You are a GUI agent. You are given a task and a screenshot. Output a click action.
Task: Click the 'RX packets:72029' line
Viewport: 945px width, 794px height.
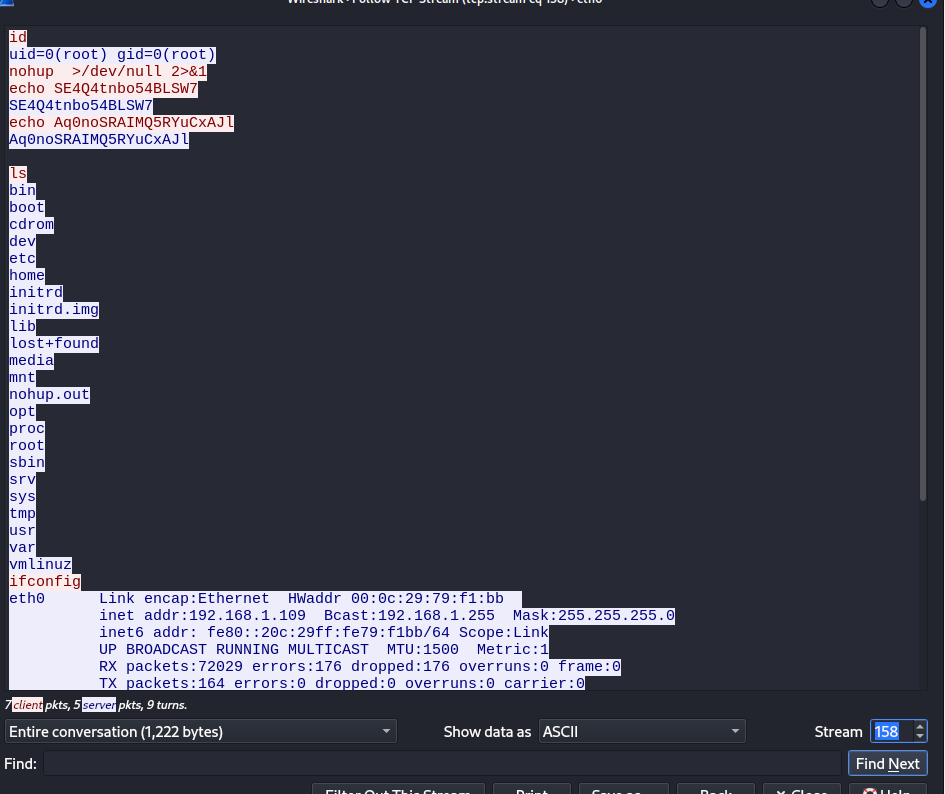(360, 666)
